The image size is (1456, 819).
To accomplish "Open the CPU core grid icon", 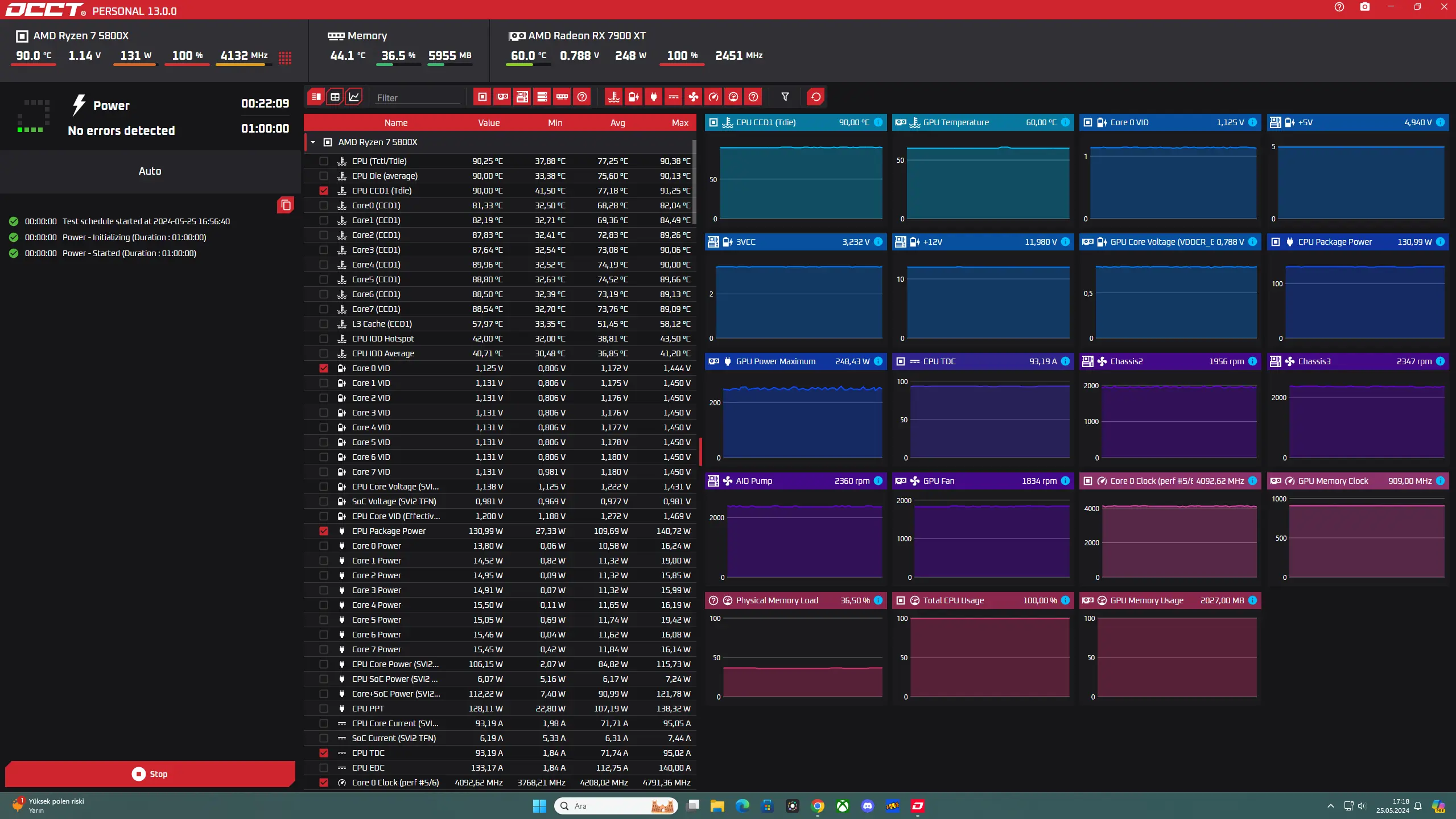I will tap(285, 57).
